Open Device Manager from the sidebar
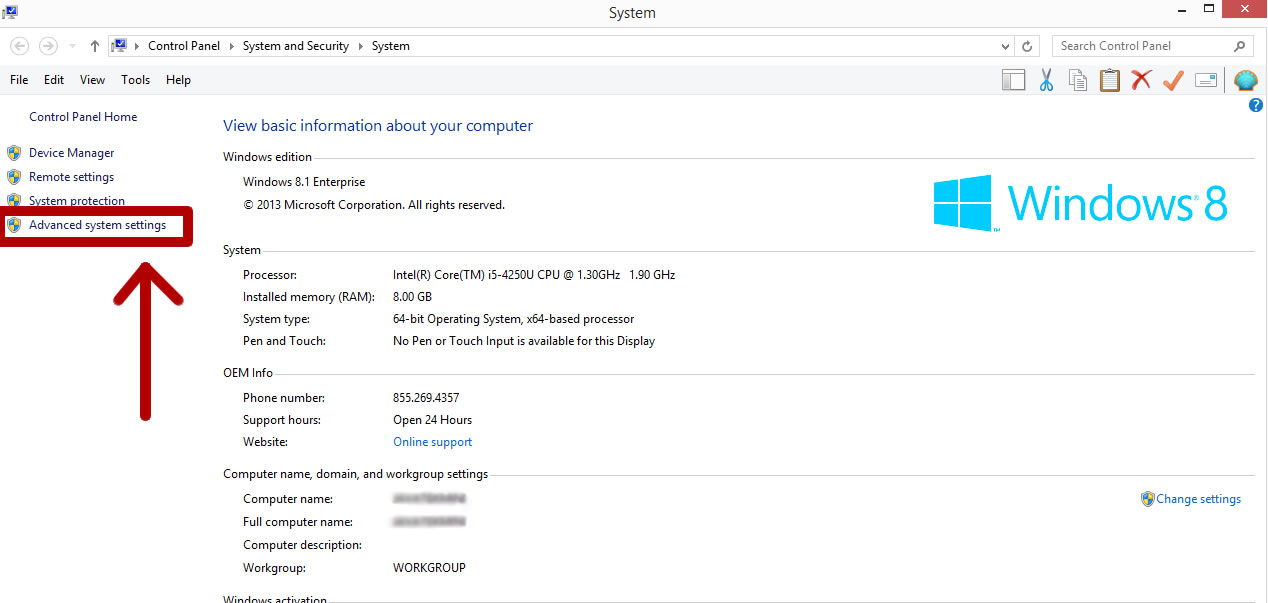Viewport: 1268px width, 603px height. (72, 153)
